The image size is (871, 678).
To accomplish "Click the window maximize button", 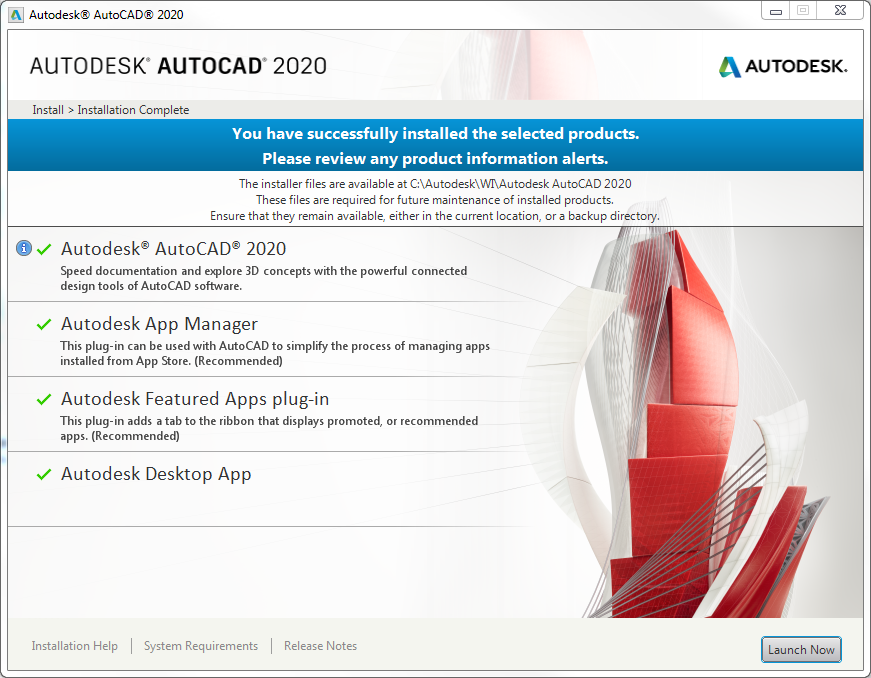I will point(802,10).
